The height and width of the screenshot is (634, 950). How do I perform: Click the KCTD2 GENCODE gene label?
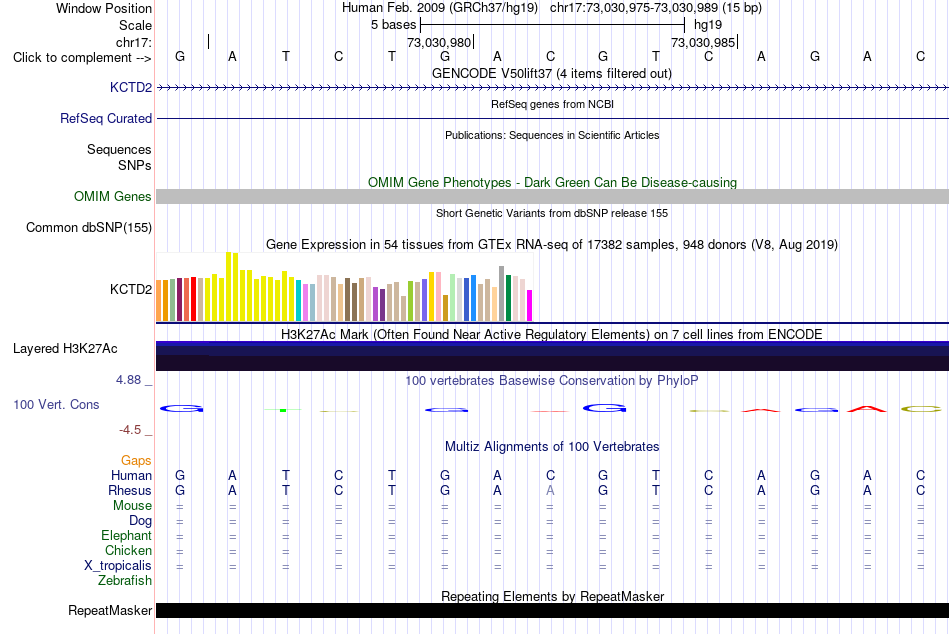pos(131,87)
